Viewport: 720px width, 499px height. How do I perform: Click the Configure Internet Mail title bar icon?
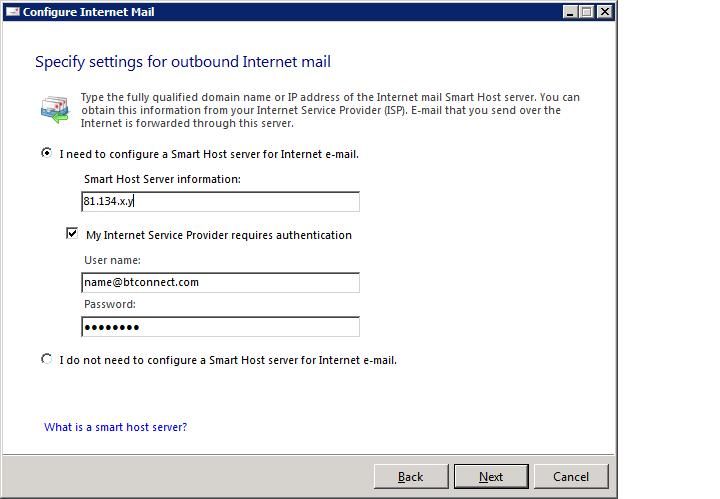[12, 12]
